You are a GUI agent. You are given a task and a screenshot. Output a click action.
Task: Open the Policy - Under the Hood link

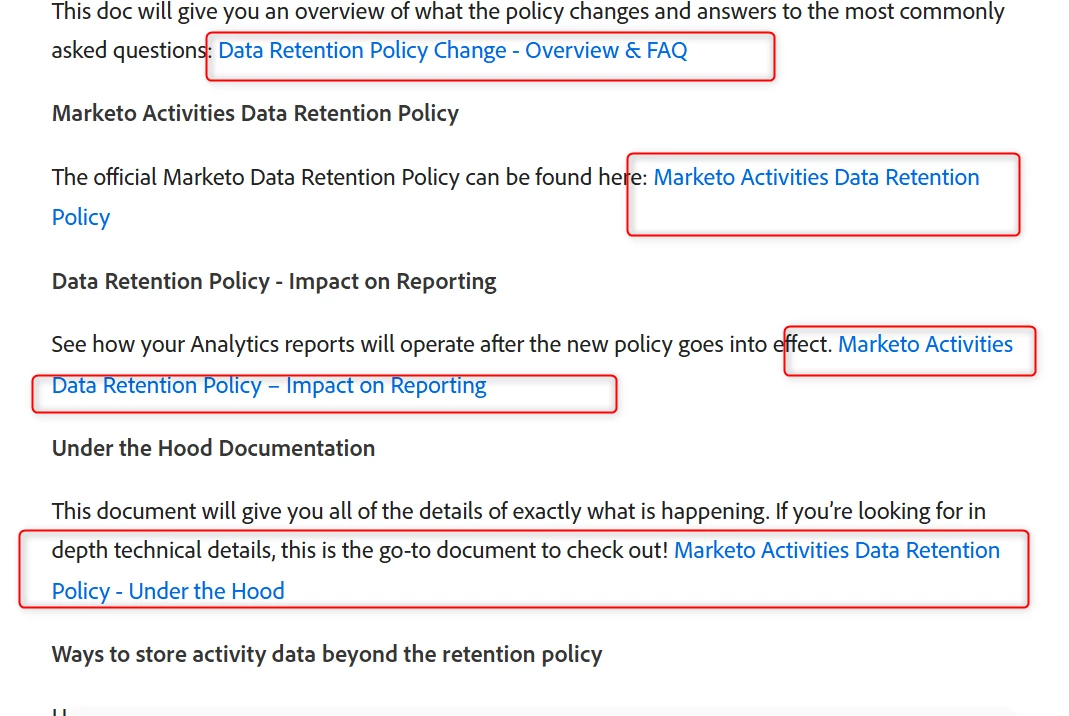click(168, 591)
